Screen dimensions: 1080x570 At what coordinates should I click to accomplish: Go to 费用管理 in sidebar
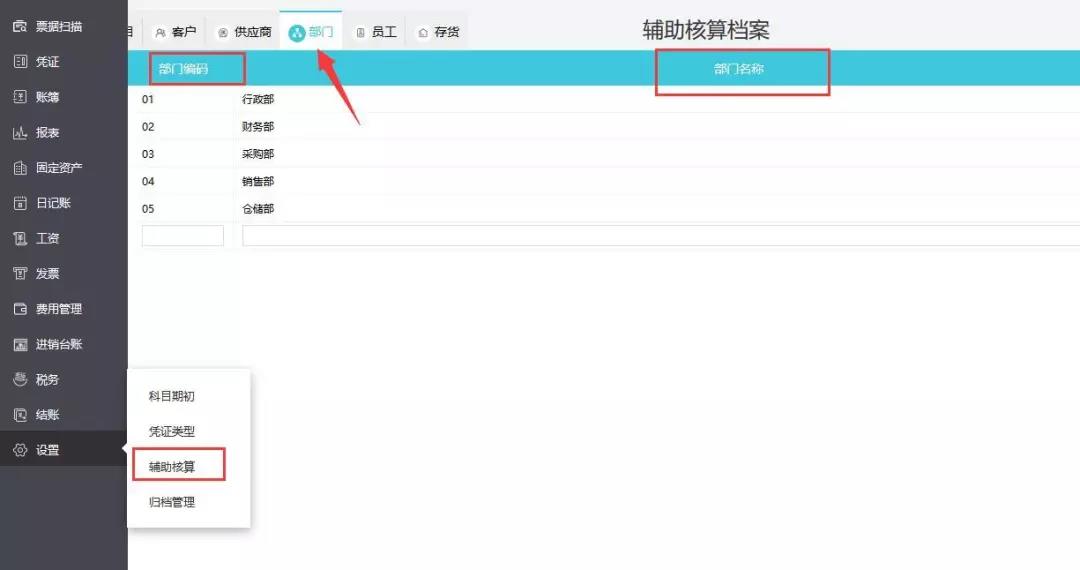pos(59,309)
